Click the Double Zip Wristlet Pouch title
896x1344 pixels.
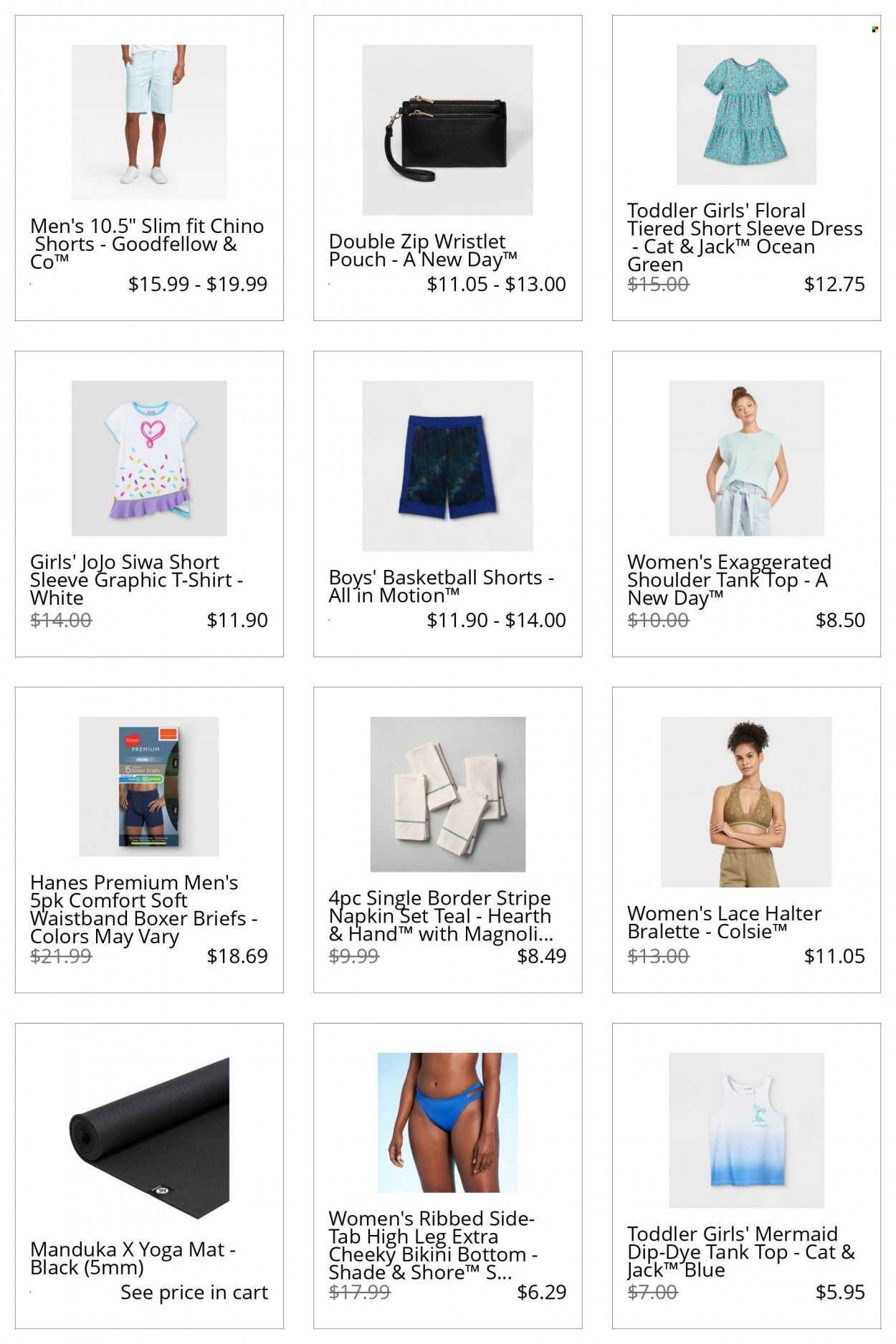(423, 250)
